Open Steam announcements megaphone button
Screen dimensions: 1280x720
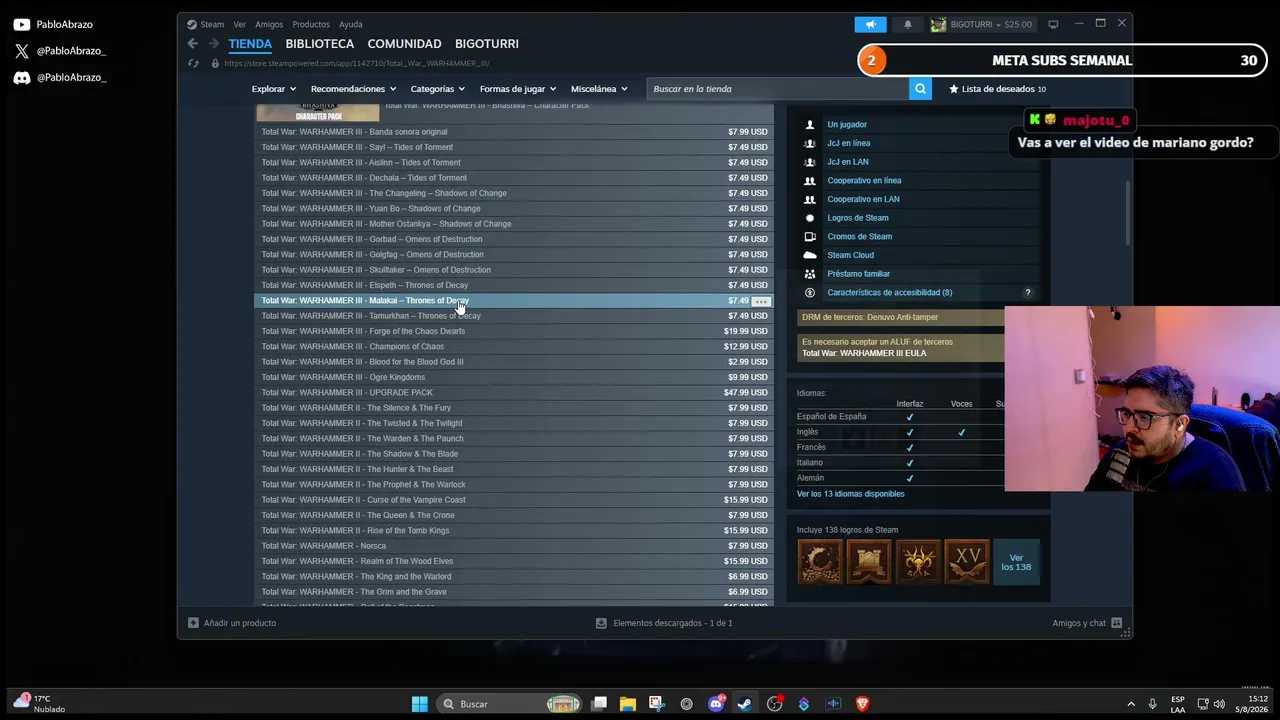pyautogui.click(x=870, y=24)
